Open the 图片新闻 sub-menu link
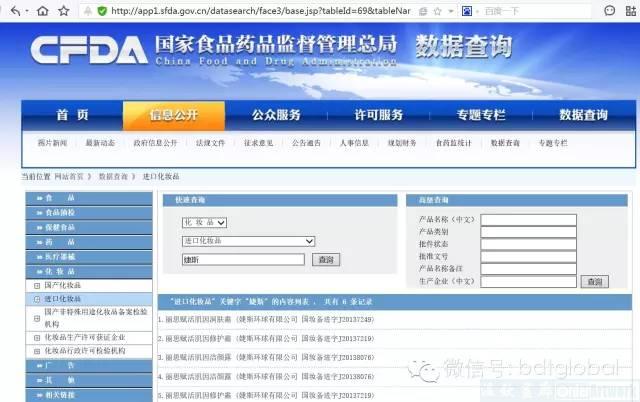This screenshot has height=402, width=640. tap(52, 143)
